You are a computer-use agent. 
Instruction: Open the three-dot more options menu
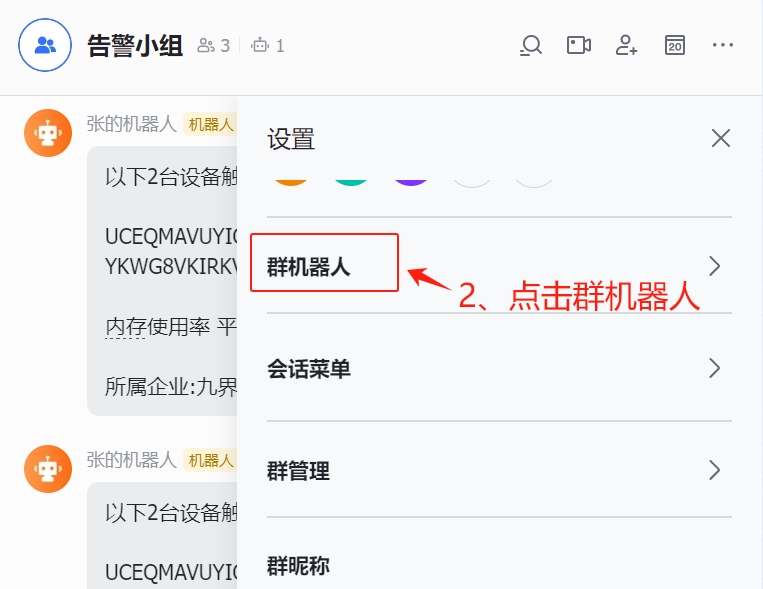coord(723,45)
